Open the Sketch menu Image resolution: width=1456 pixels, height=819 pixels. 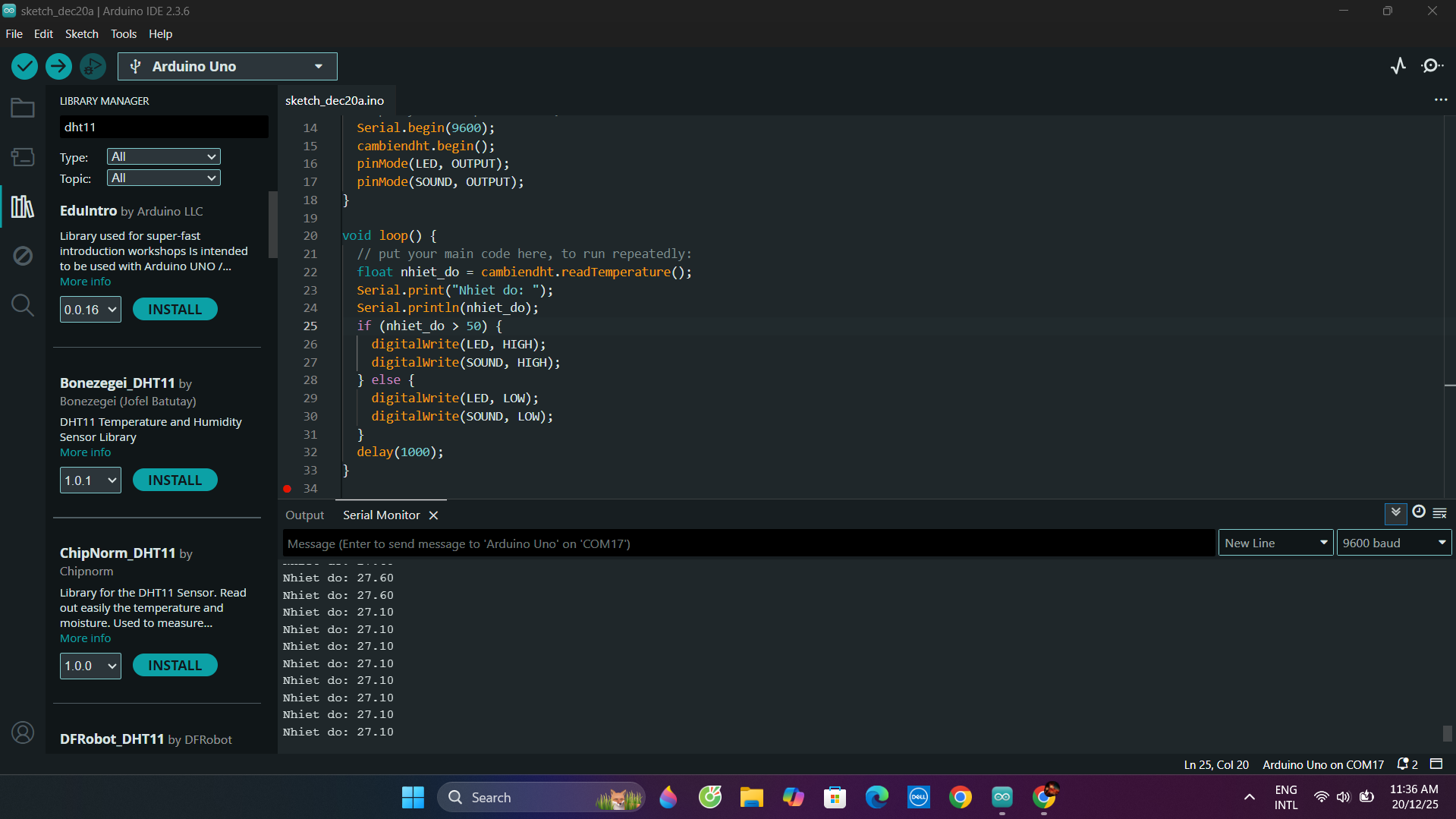click(81, 34)
